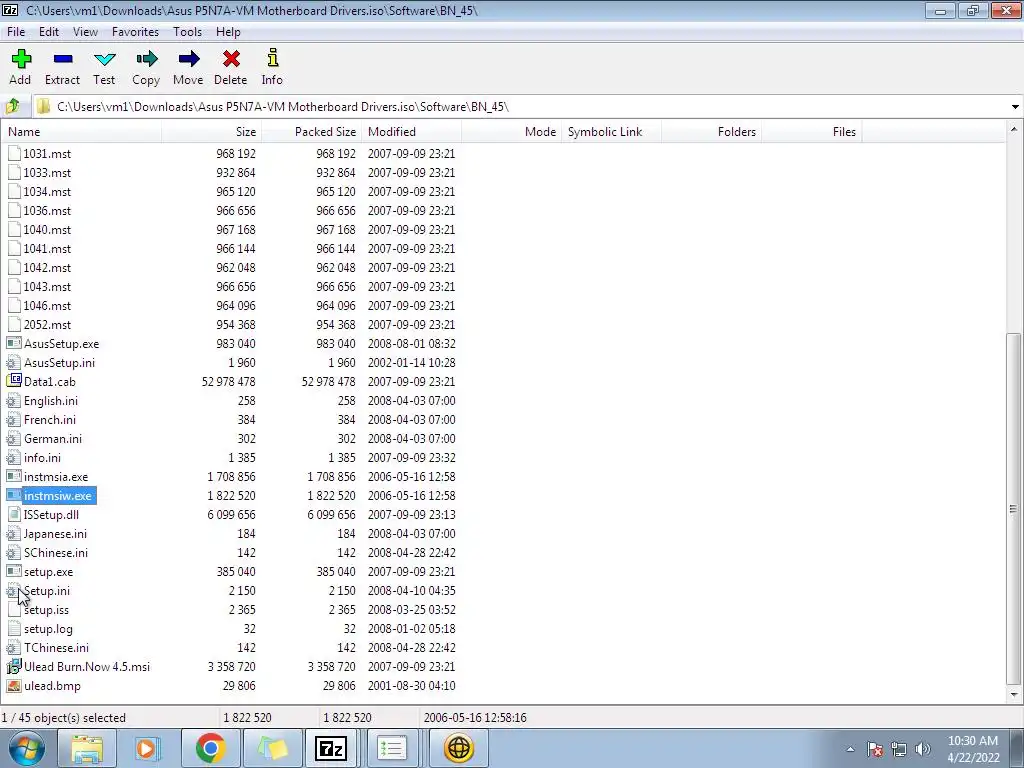This screenshot has width=1024, height=768.
Task: Click the Add toolbar icon
Action: click(21, 59)
